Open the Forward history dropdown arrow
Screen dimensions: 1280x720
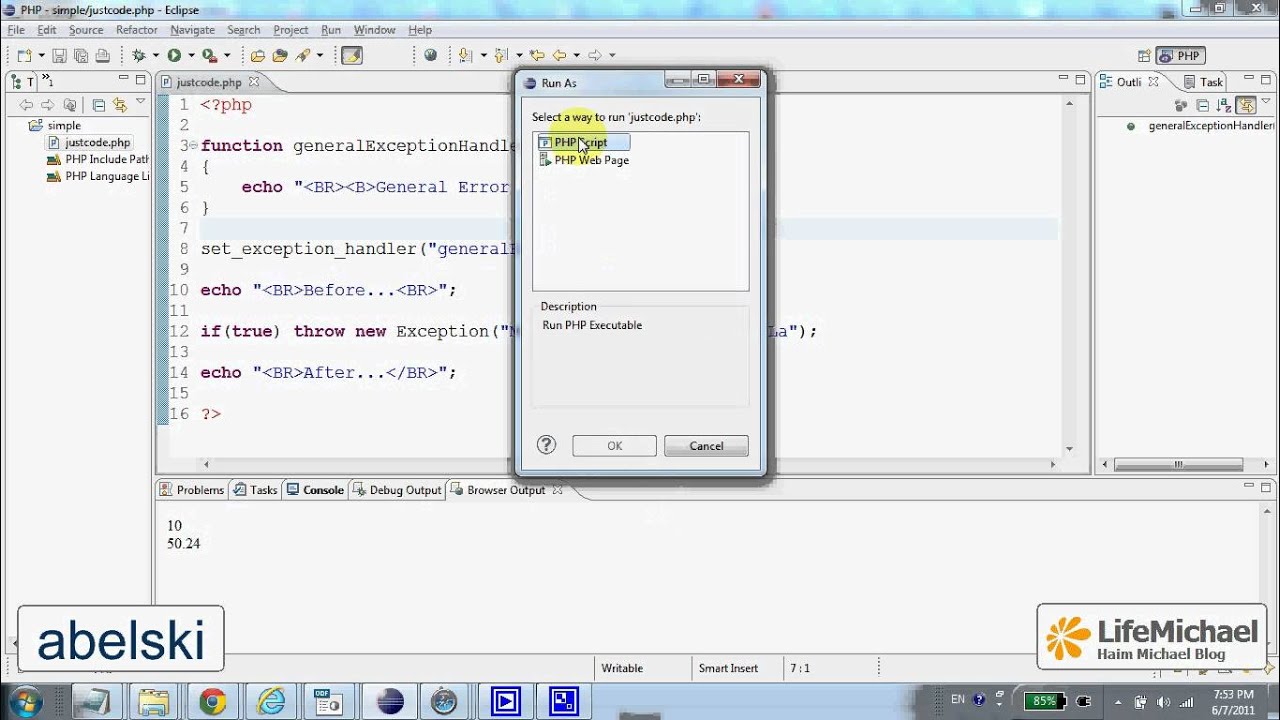[x=612, y=56]
